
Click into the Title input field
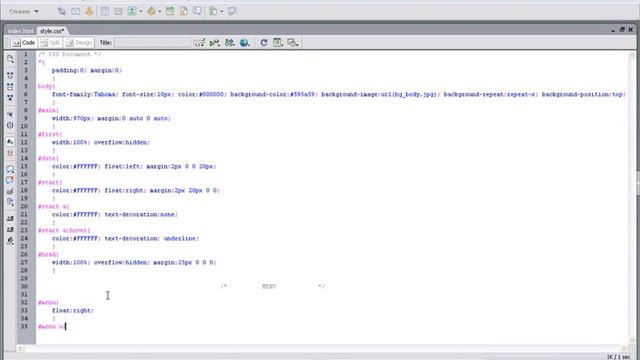coord(153,42)
